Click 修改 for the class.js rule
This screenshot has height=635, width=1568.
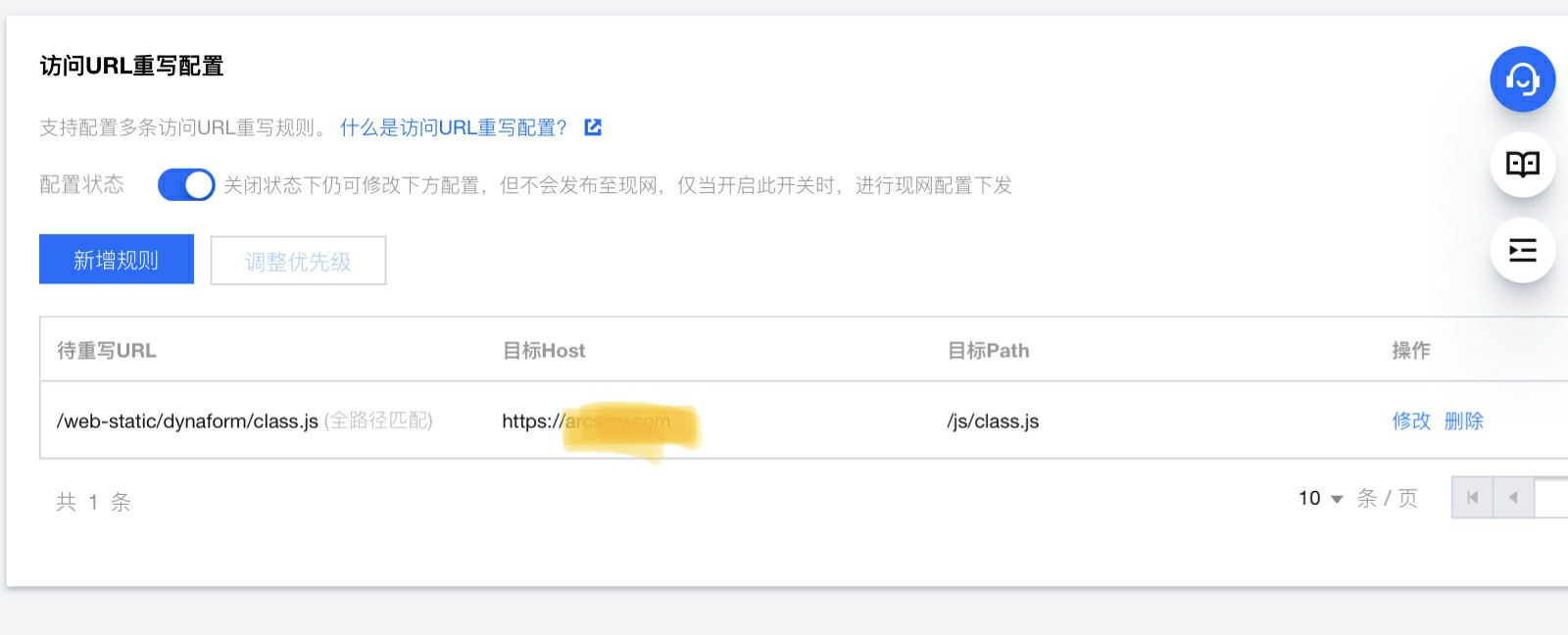[1411, 421]
